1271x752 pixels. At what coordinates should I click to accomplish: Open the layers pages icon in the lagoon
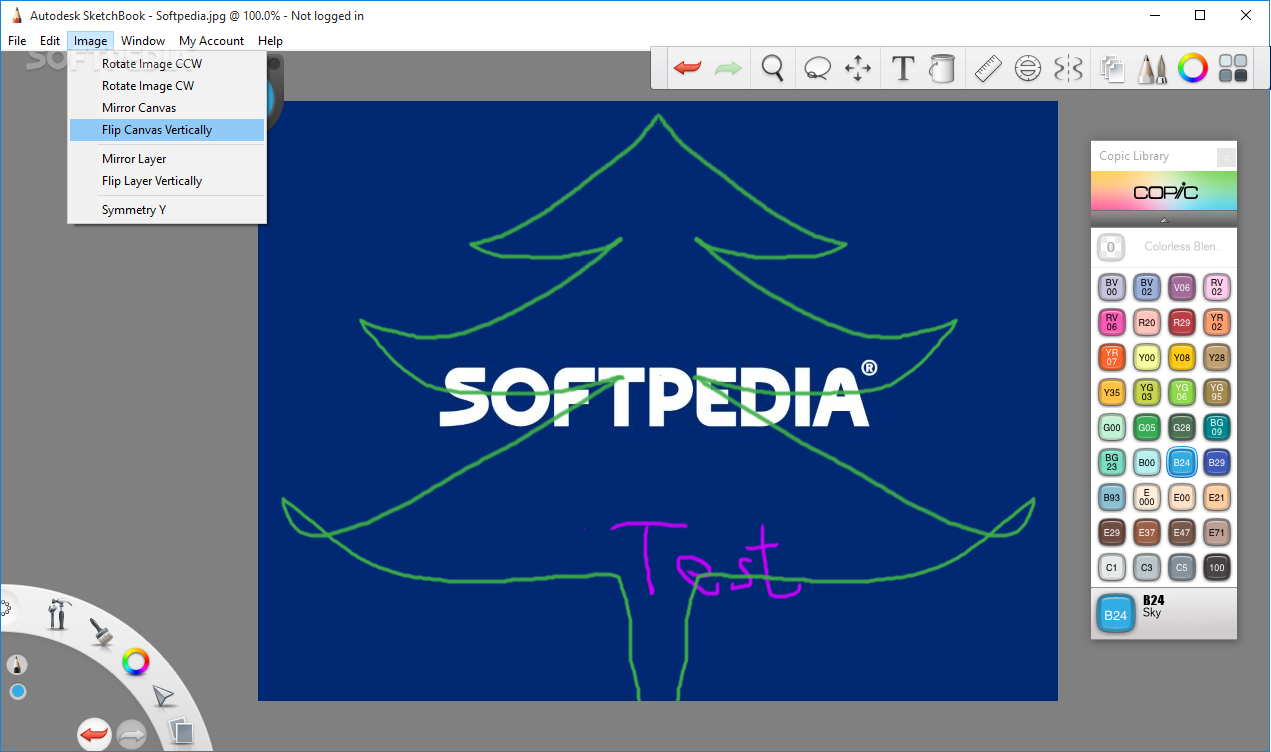pyautogui.click(x=180, y=731)
